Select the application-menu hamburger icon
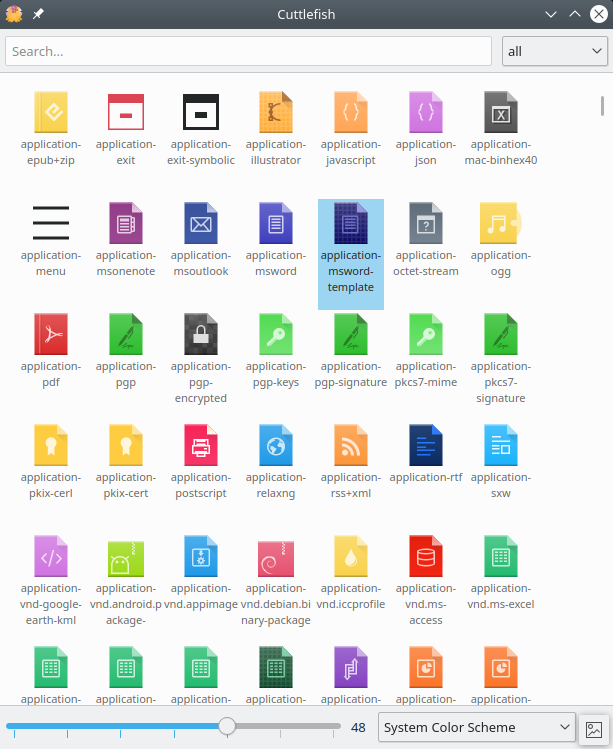 (x=50, y=223)
